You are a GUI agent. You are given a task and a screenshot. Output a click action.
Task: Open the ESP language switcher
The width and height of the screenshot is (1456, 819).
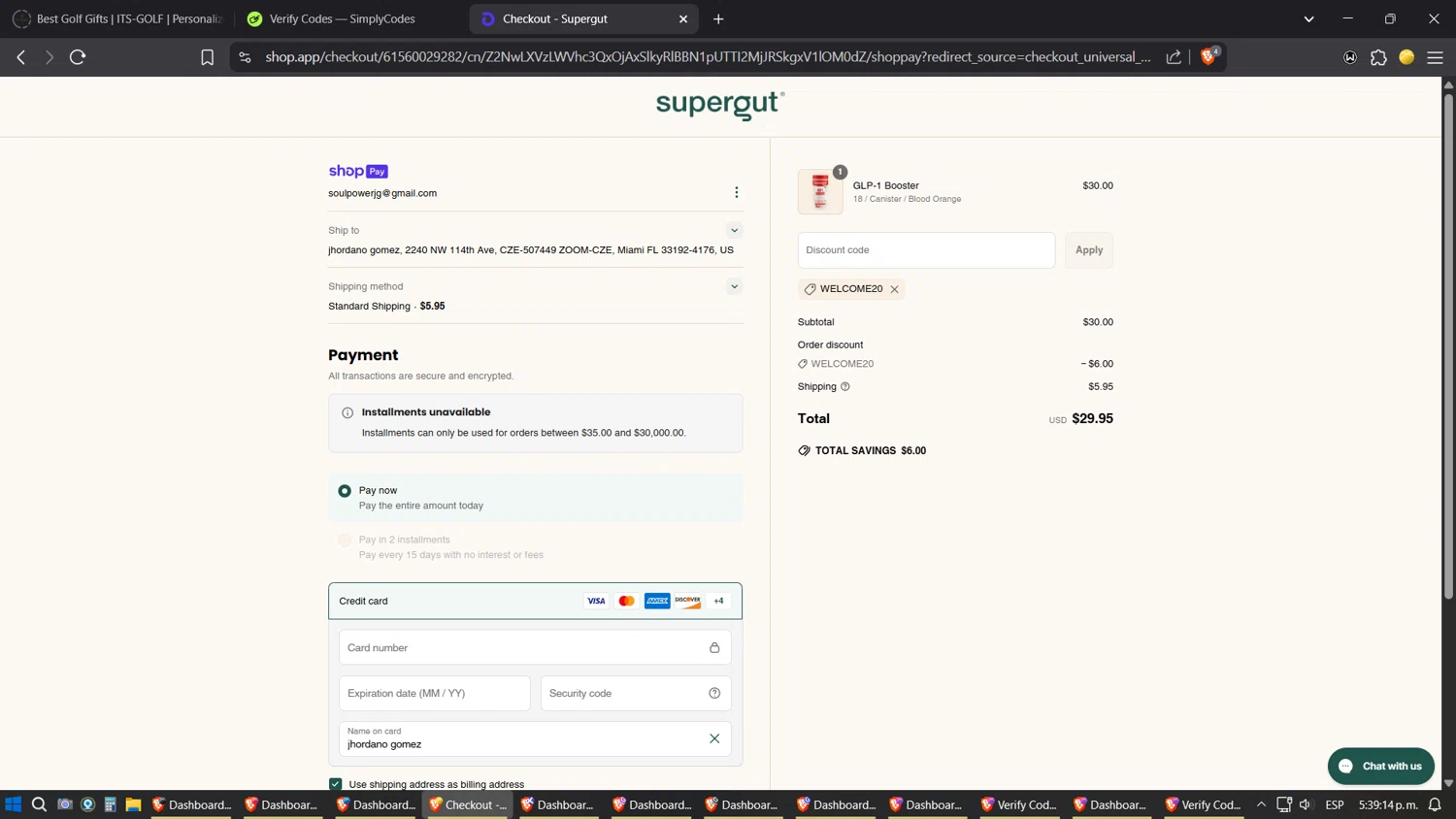(x=1335, y=804)
